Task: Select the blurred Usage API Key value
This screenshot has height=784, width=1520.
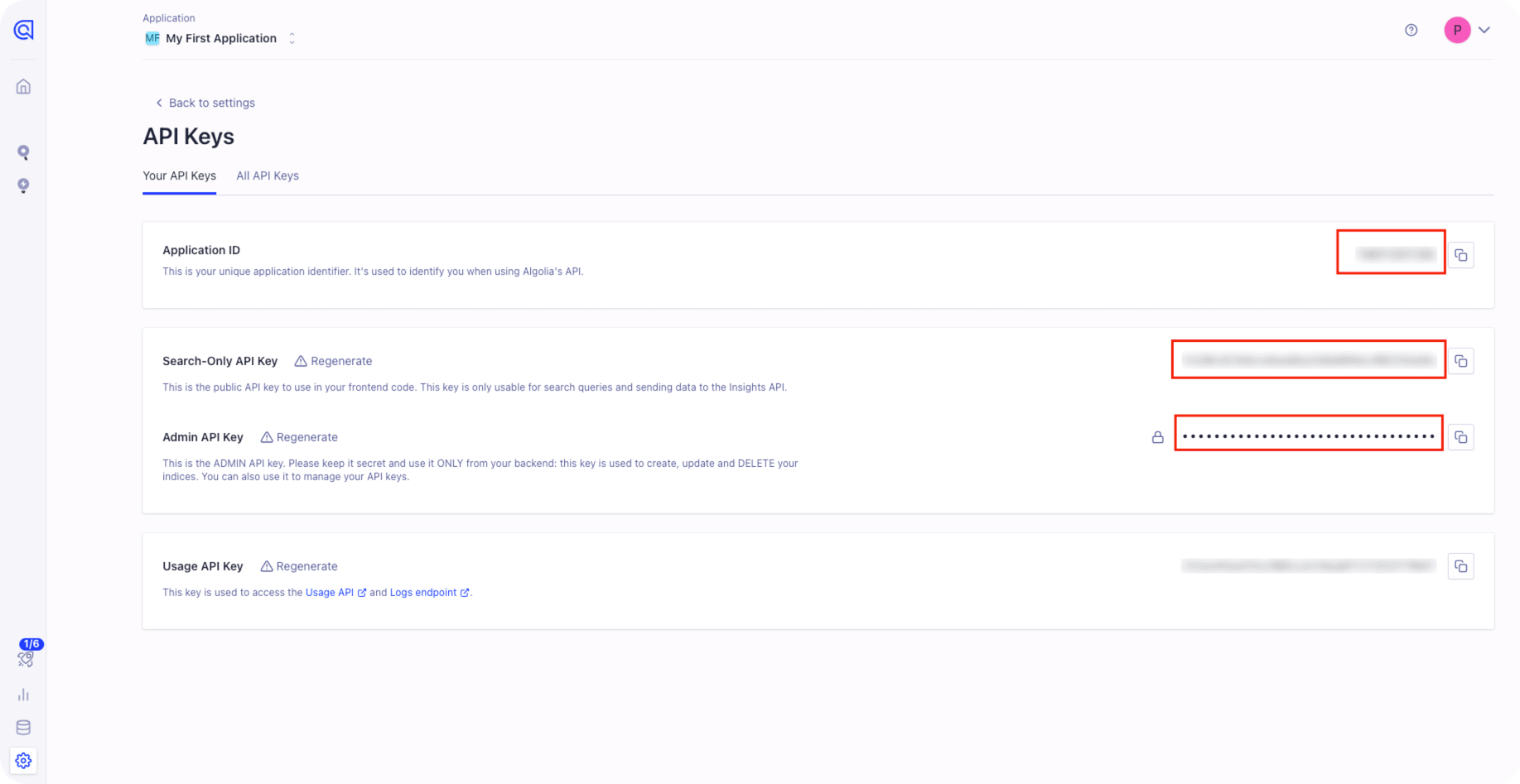Action: (x=1309, y=566)
